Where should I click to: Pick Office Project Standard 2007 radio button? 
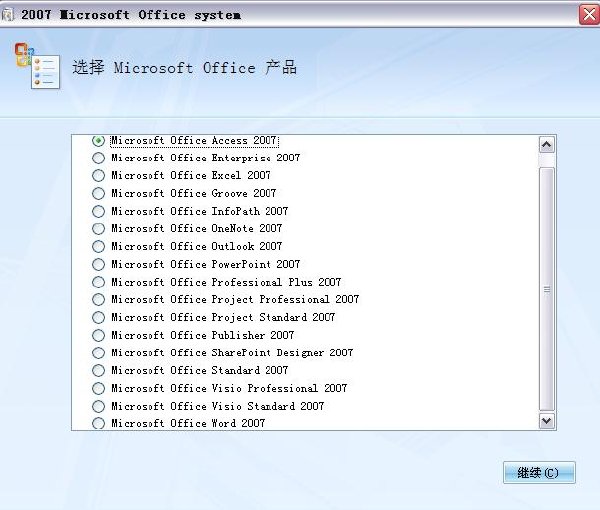pos(98,317)
